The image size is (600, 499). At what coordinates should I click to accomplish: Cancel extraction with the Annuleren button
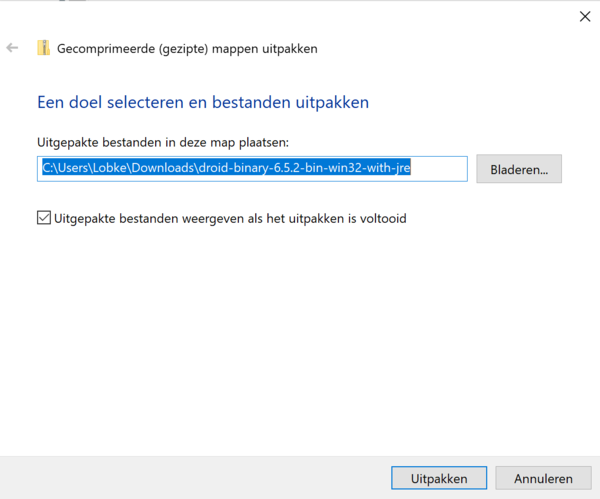(543, 479)
